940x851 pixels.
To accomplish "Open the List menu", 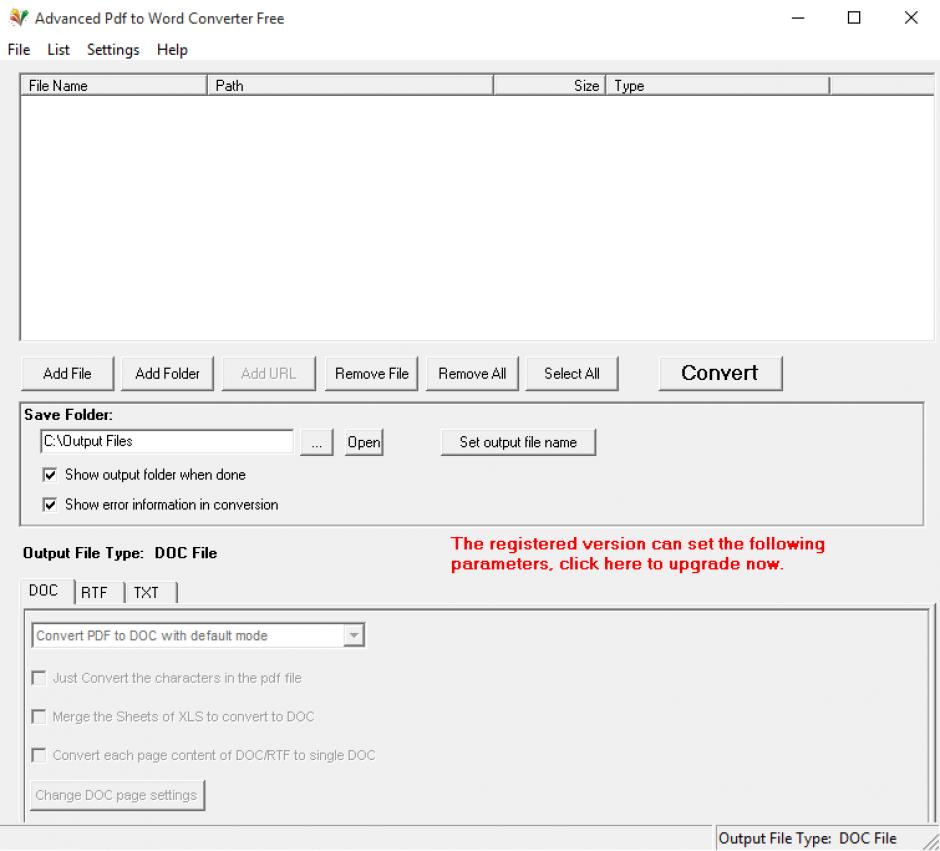I will [x=58, y=50].
